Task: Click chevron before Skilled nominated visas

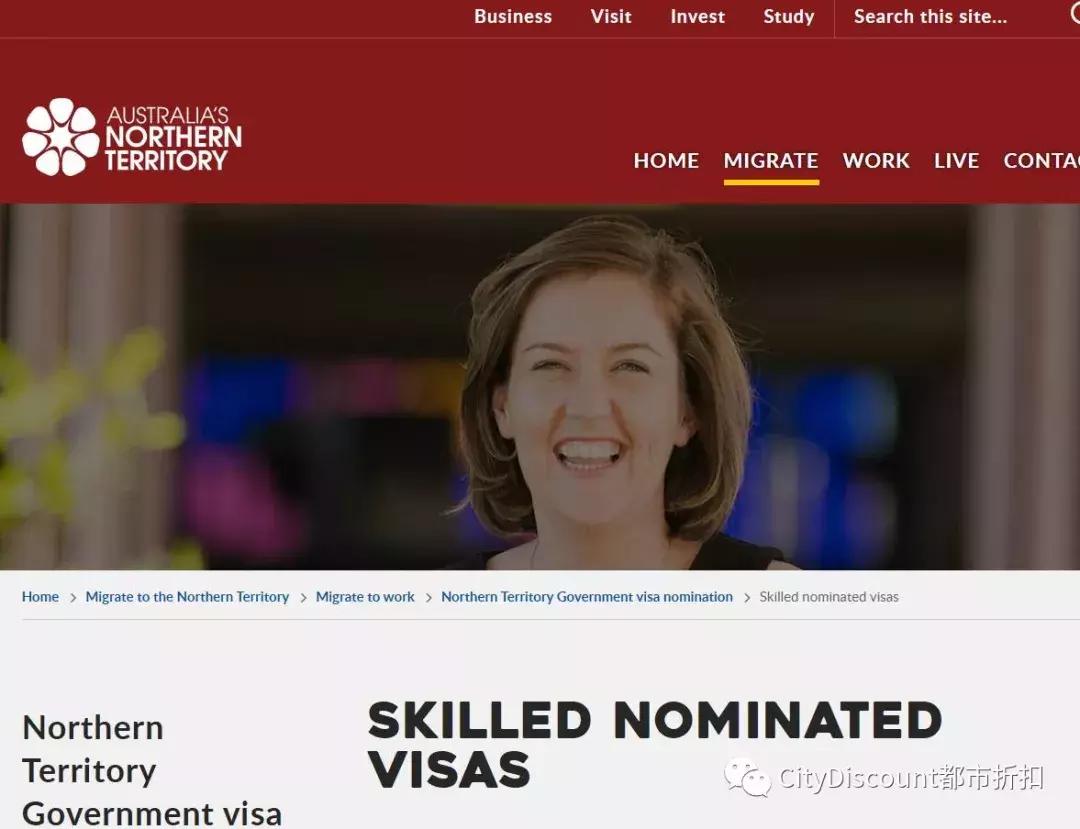Action: click(747, 598)
